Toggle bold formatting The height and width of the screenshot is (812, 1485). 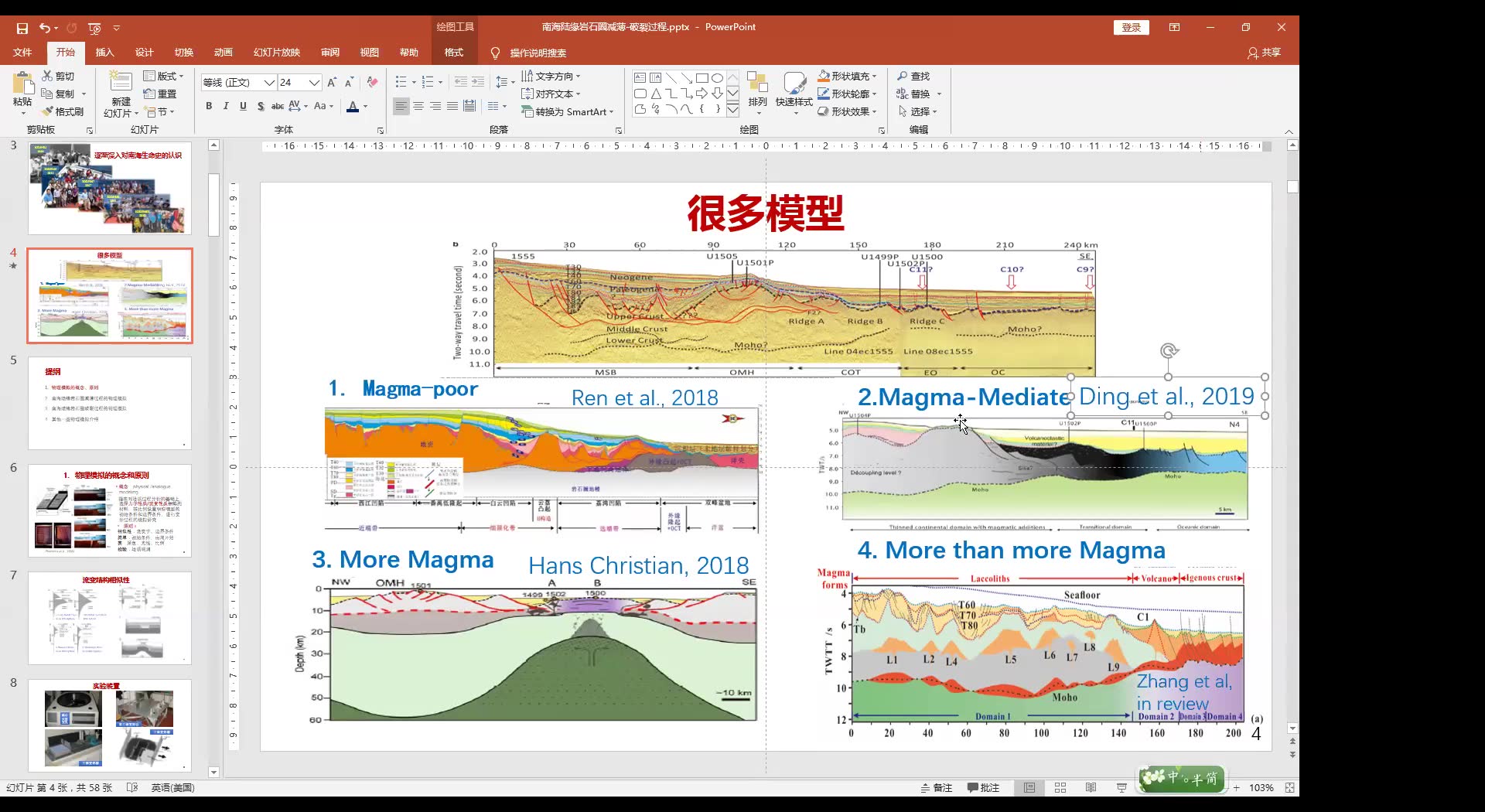(x=207, y=107)
